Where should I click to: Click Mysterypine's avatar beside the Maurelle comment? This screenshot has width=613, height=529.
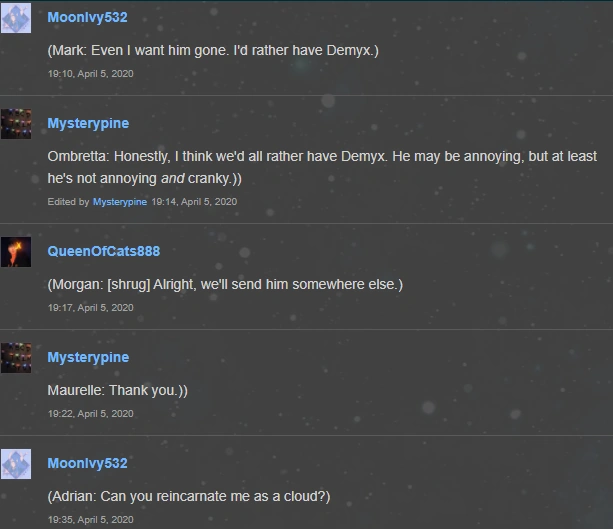[x=16, y=358]
